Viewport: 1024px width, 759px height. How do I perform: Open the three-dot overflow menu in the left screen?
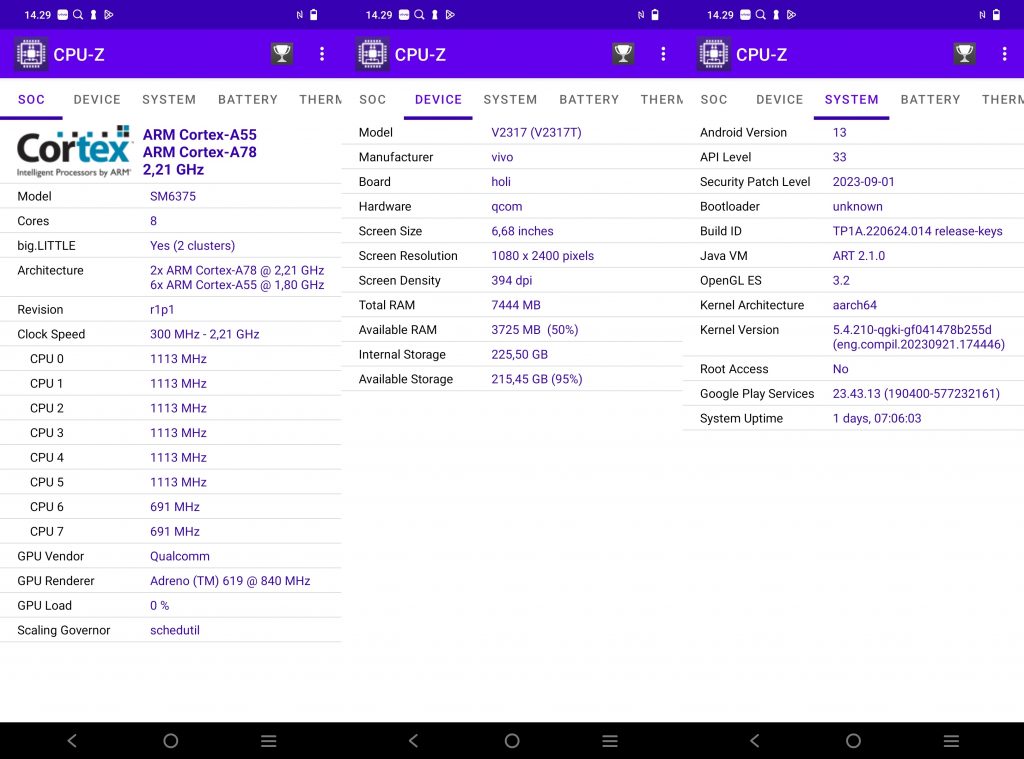click(322, 54)
